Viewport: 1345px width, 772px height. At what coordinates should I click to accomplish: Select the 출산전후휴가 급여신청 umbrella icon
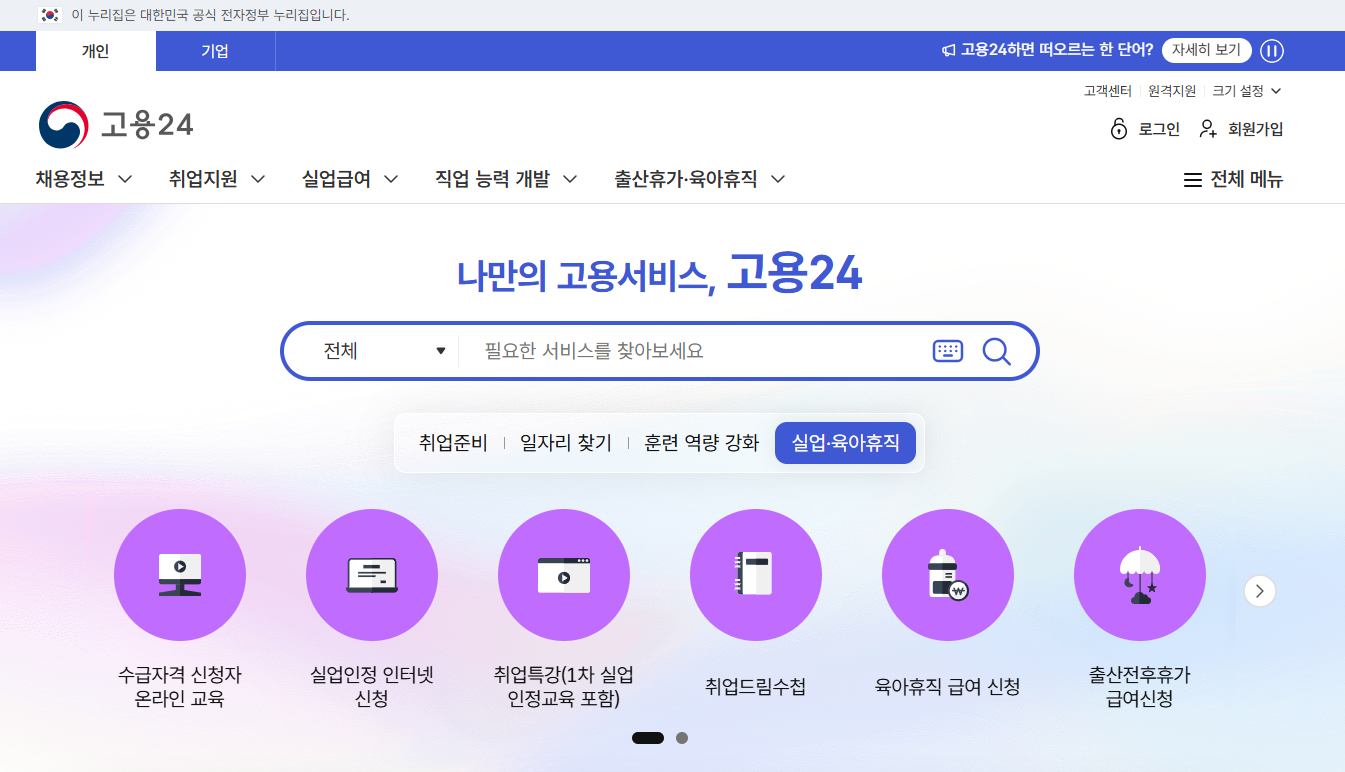1139,575
